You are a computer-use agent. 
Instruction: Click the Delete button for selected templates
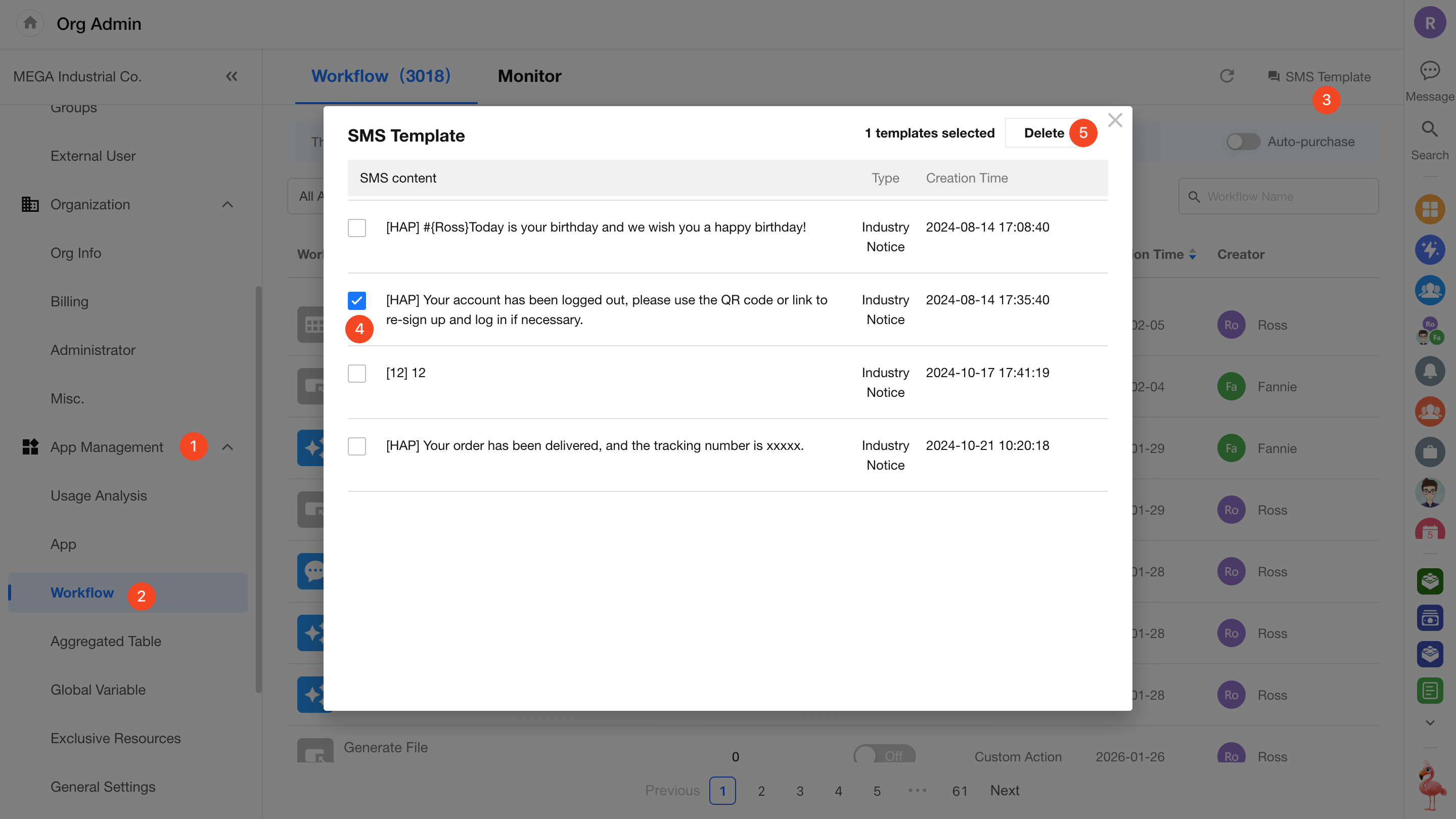tap(1043, 133)
